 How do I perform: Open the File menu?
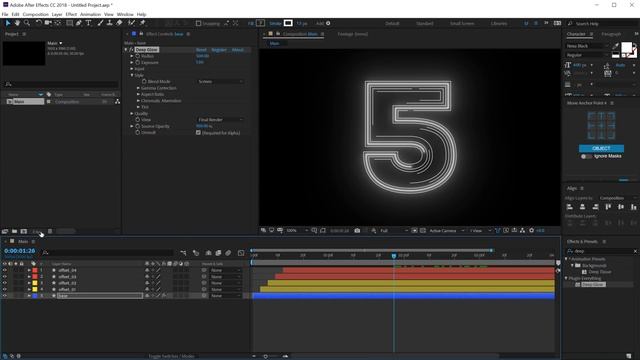coord(5,14)
